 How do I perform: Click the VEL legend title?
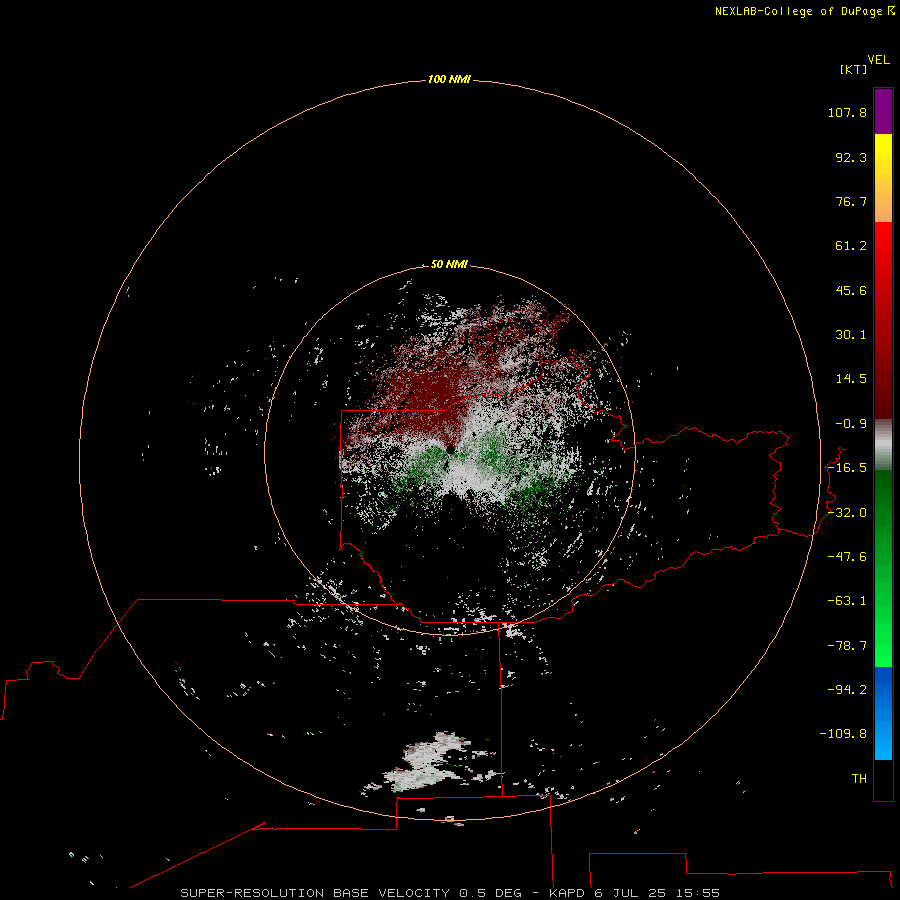(x=878, y=60)
